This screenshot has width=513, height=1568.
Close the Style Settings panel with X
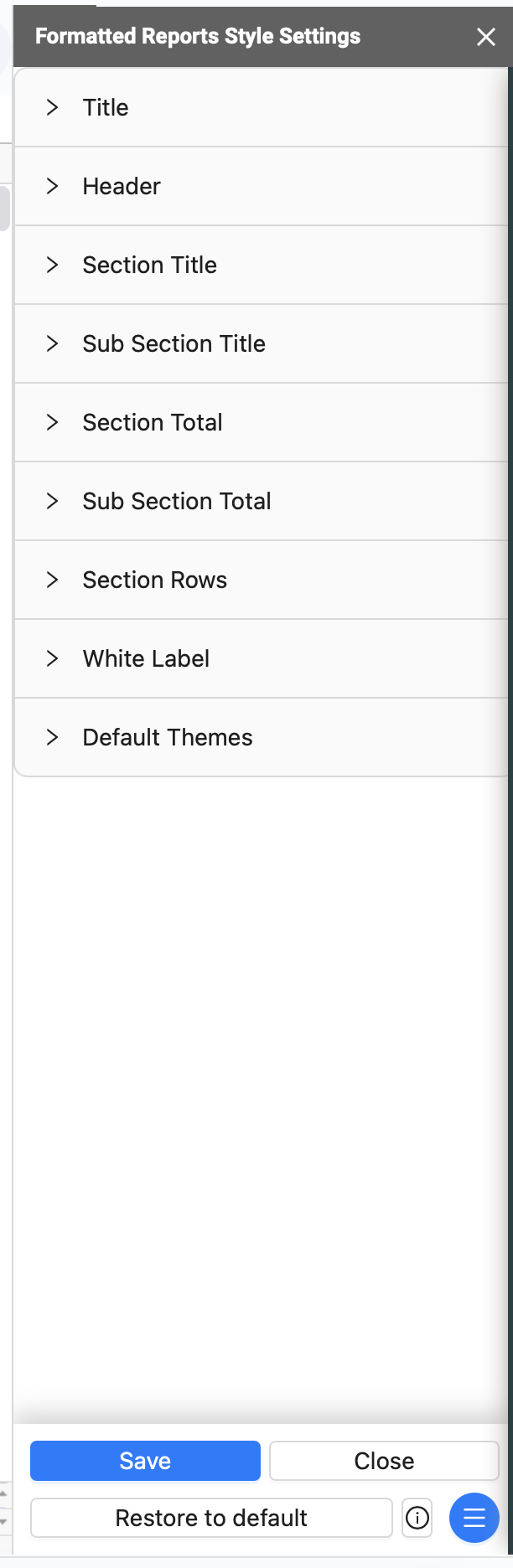coord(486,37)
